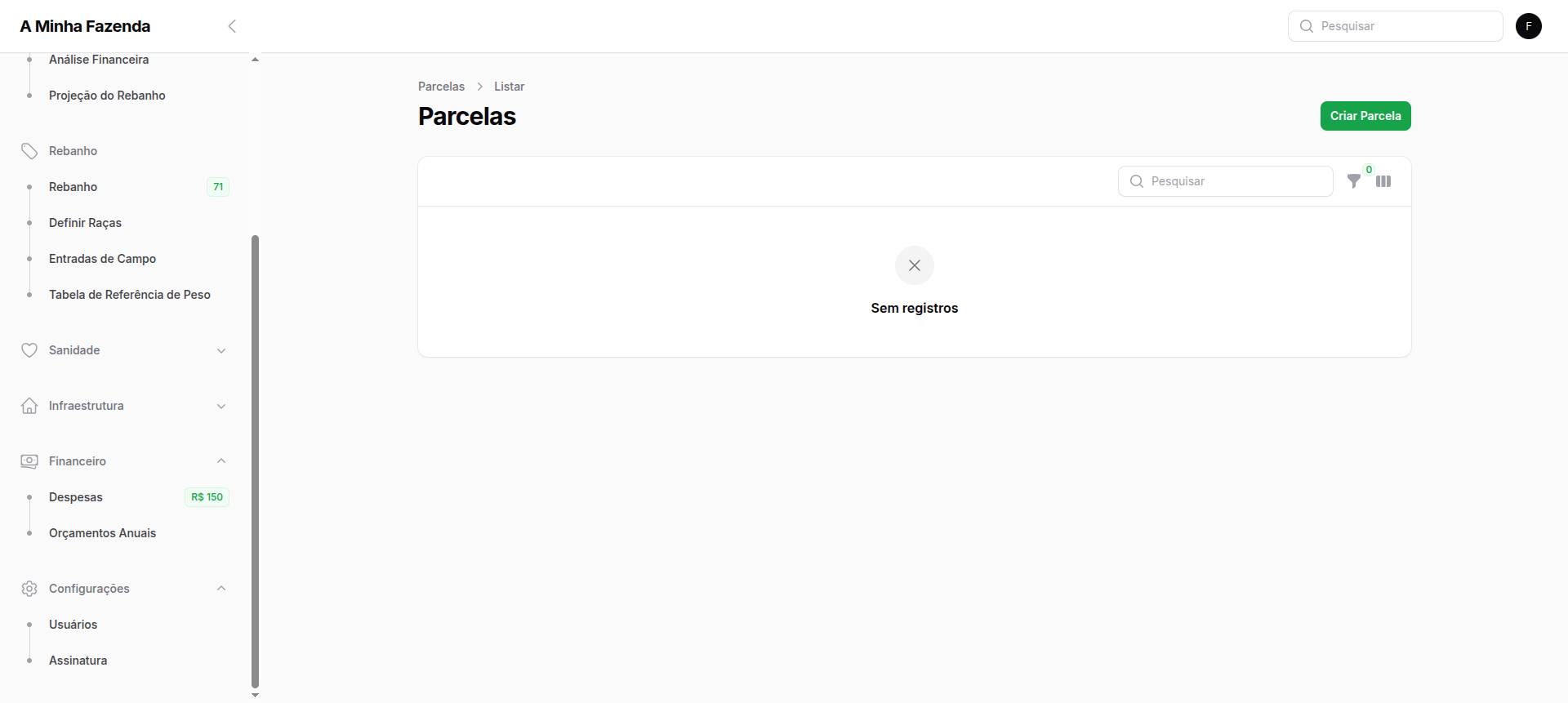The height and width of the screenshot is (703, 1568).
Task: Open Despesas in the sidebar
Action: (76, 497)
